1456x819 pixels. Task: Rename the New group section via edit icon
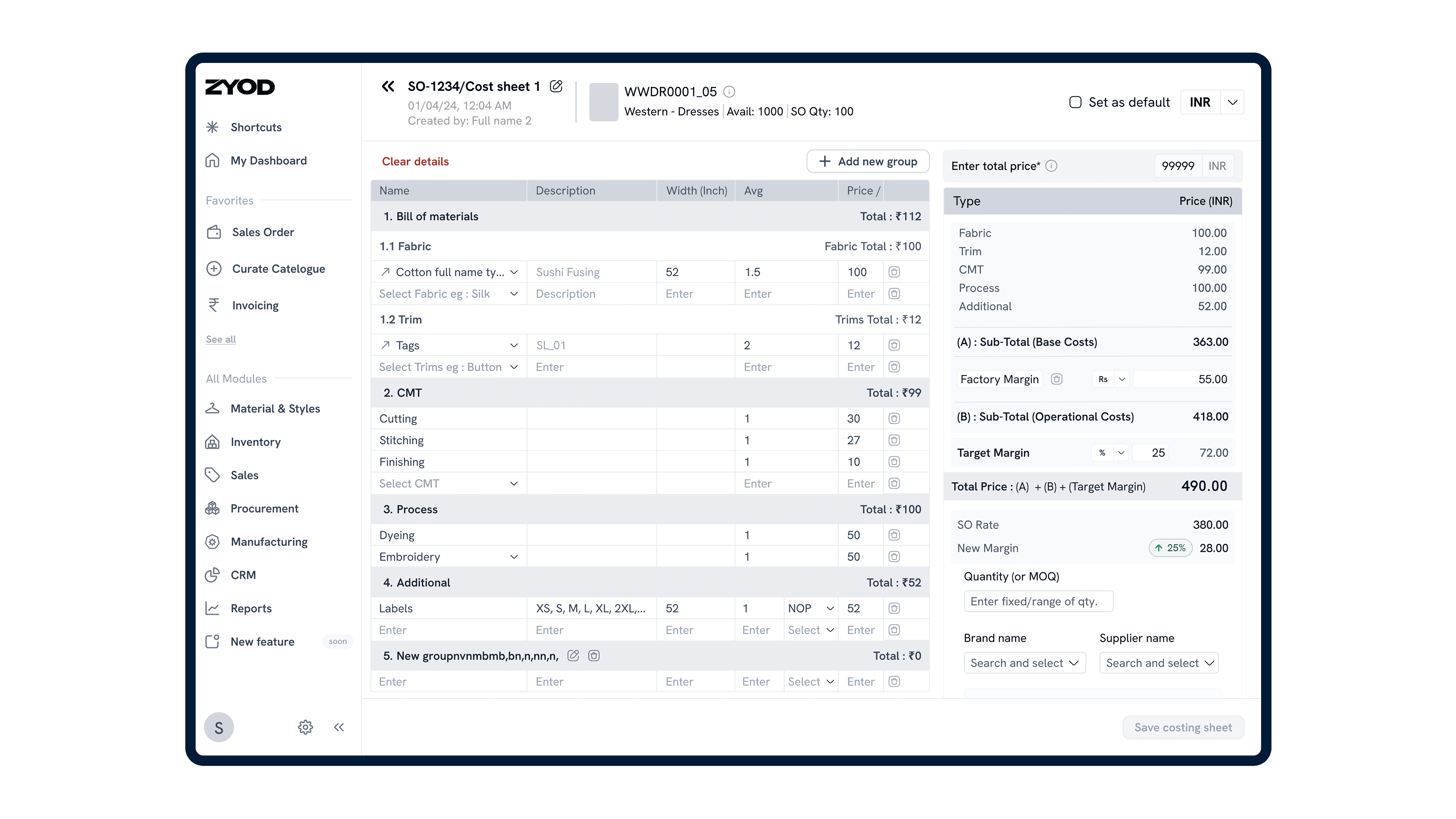click(x=573, y=656)
